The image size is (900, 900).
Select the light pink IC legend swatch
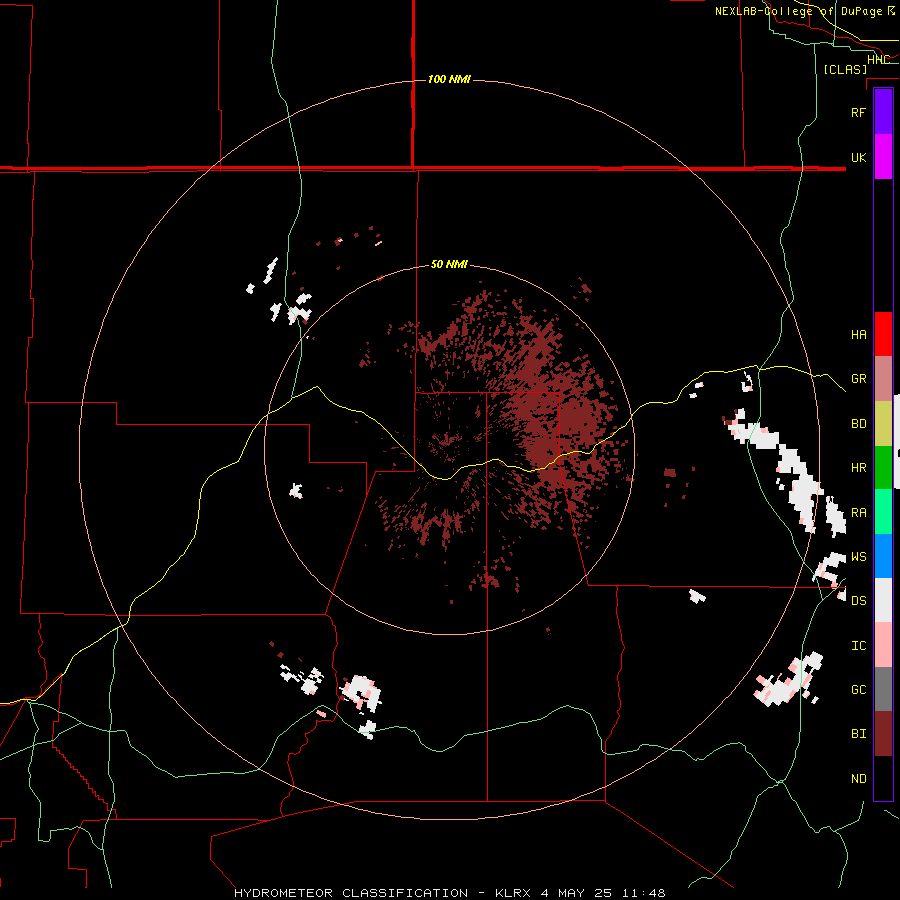[883, 645]
